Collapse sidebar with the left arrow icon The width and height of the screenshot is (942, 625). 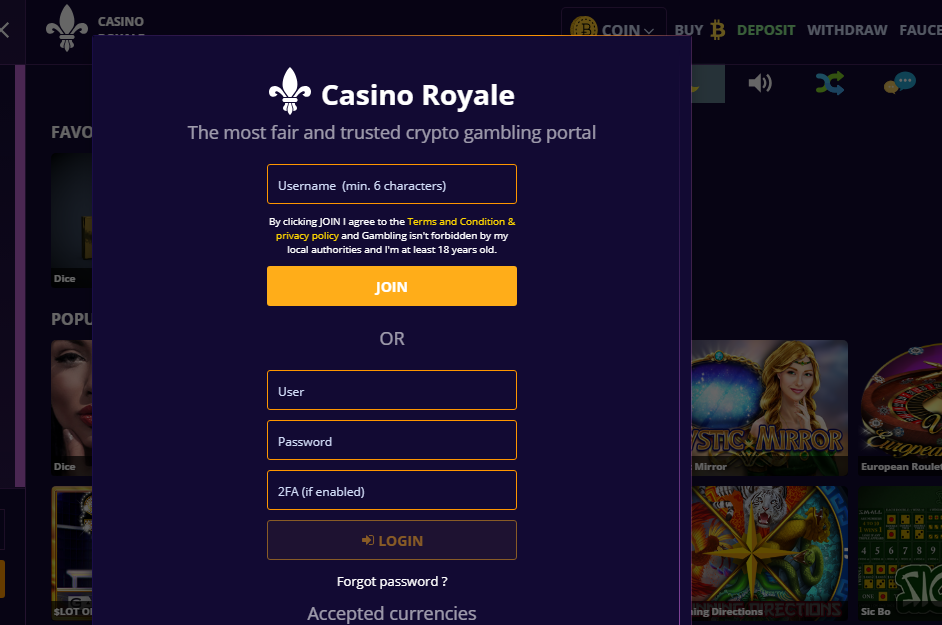(5, 29)
